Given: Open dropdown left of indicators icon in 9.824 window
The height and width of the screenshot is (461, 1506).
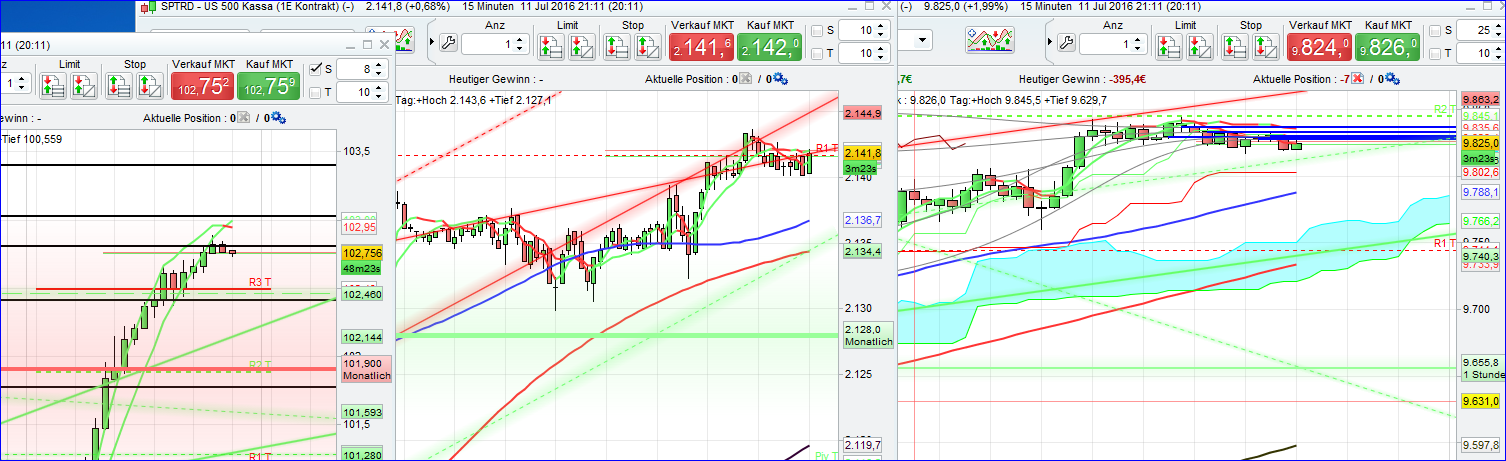Looking at the screenshot, I should coord(921,41).
